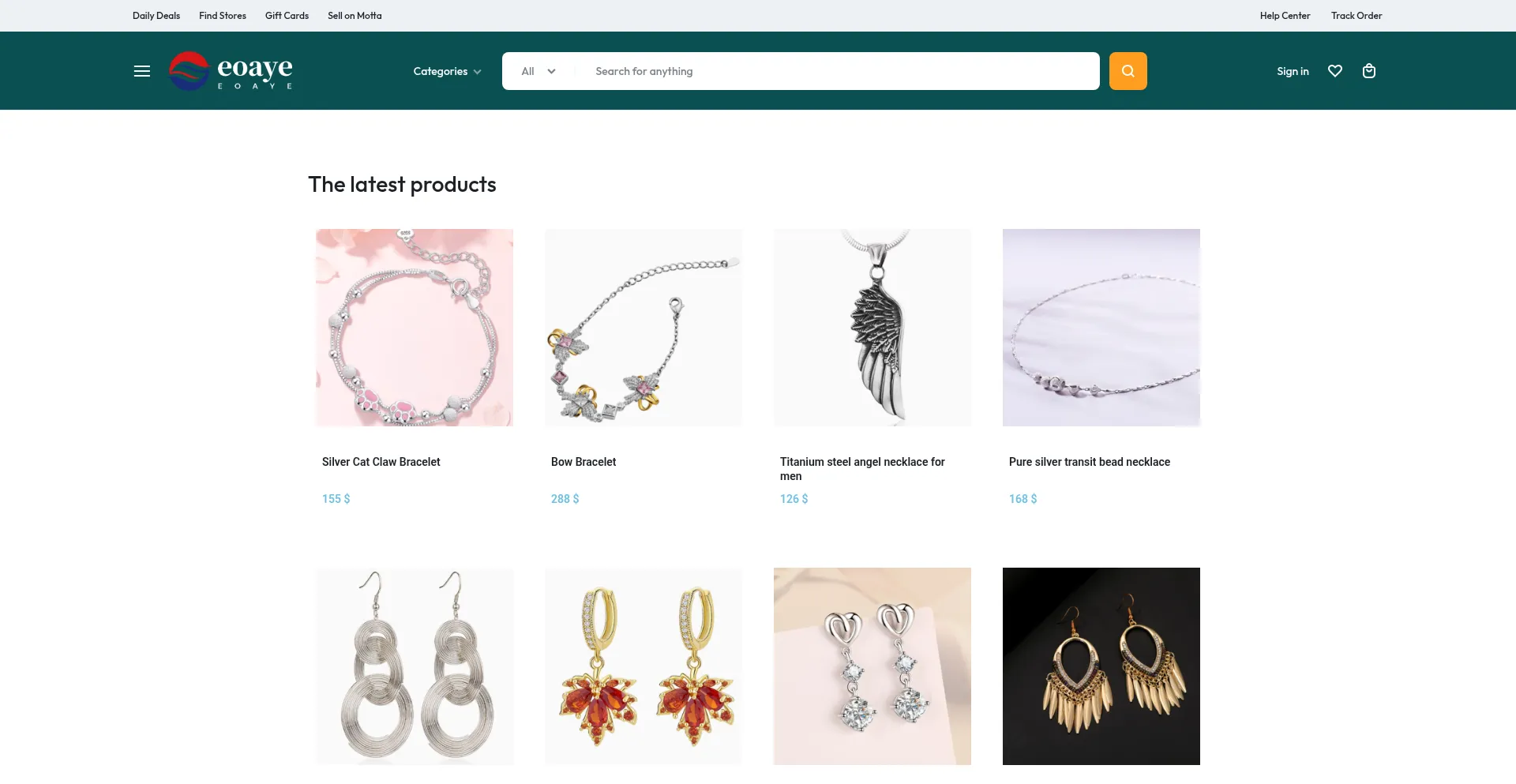Select Pure silver transit bead necklace title
This screenshot has height=784, width=1516.
(1090, 462)
